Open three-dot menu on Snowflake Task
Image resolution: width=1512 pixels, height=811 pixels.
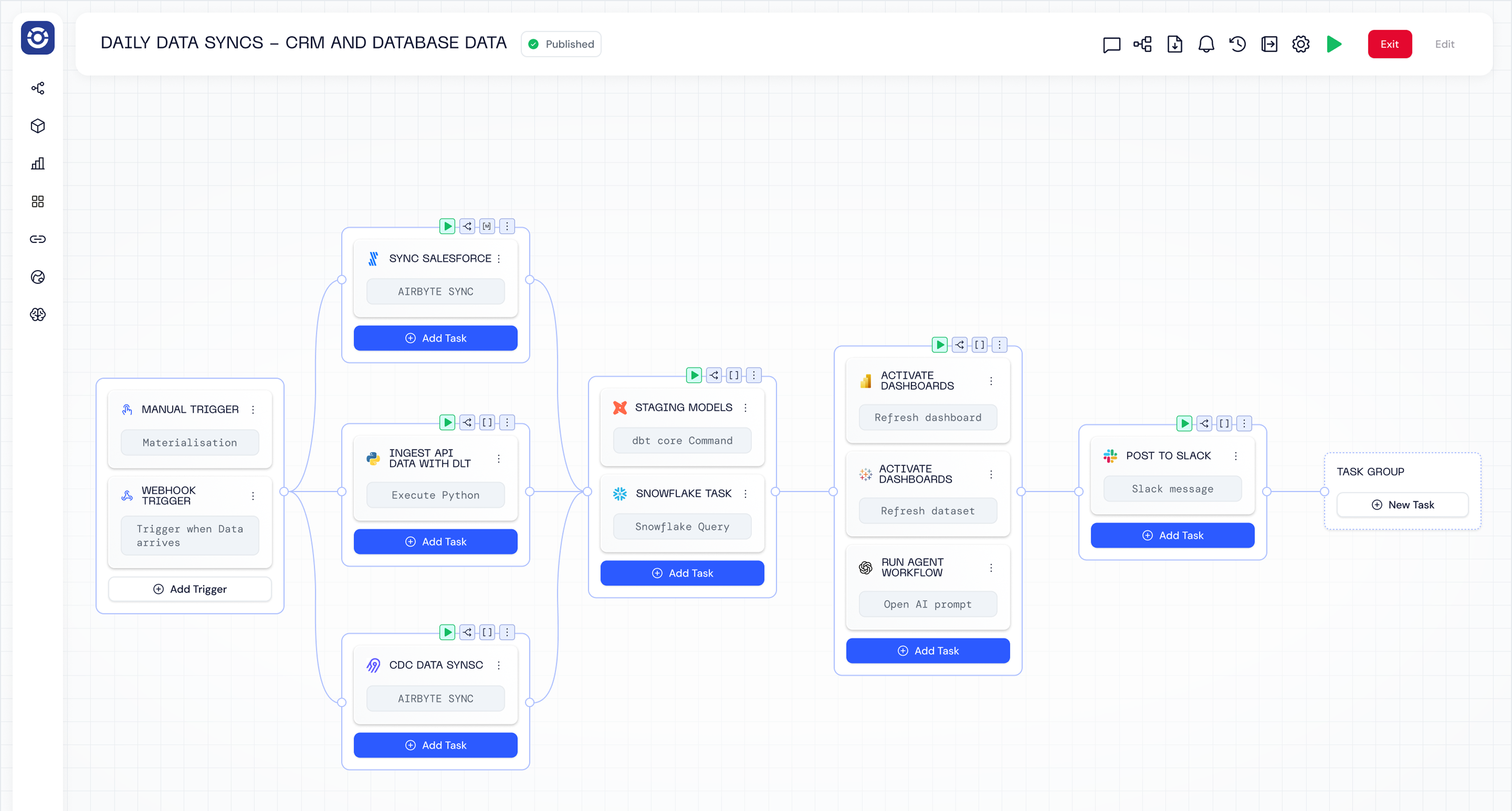[746, 494]
